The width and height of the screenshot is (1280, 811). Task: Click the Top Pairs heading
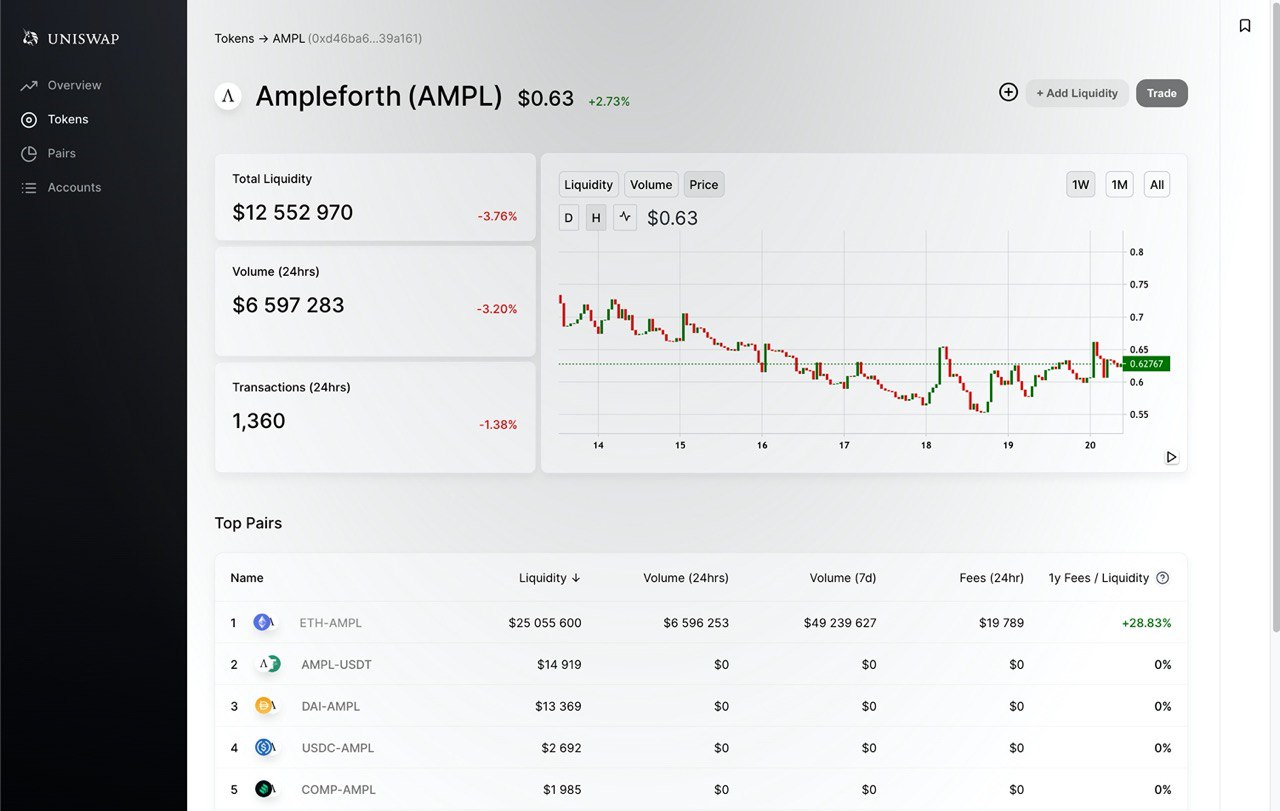coord(248,523)
